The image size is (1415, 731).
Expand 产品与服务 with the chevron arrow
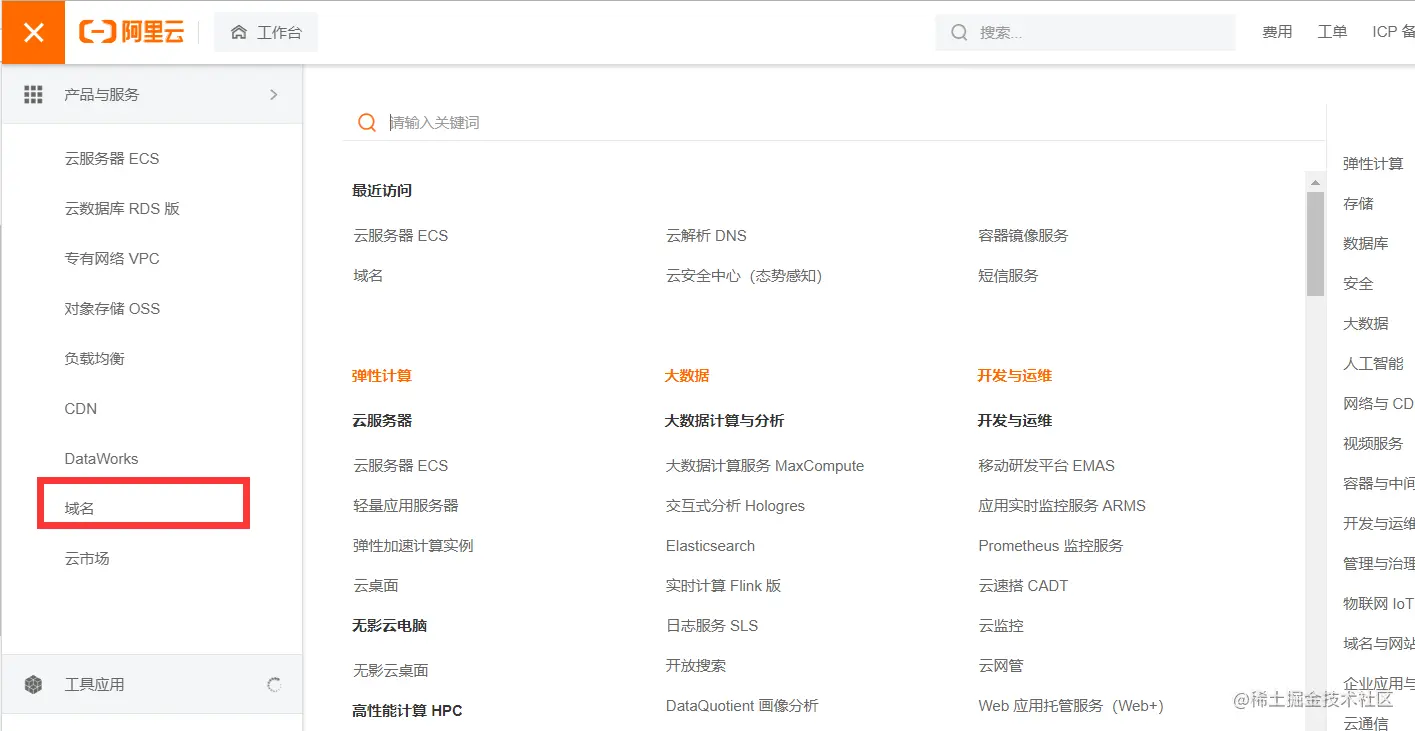(x=274, y=94)
